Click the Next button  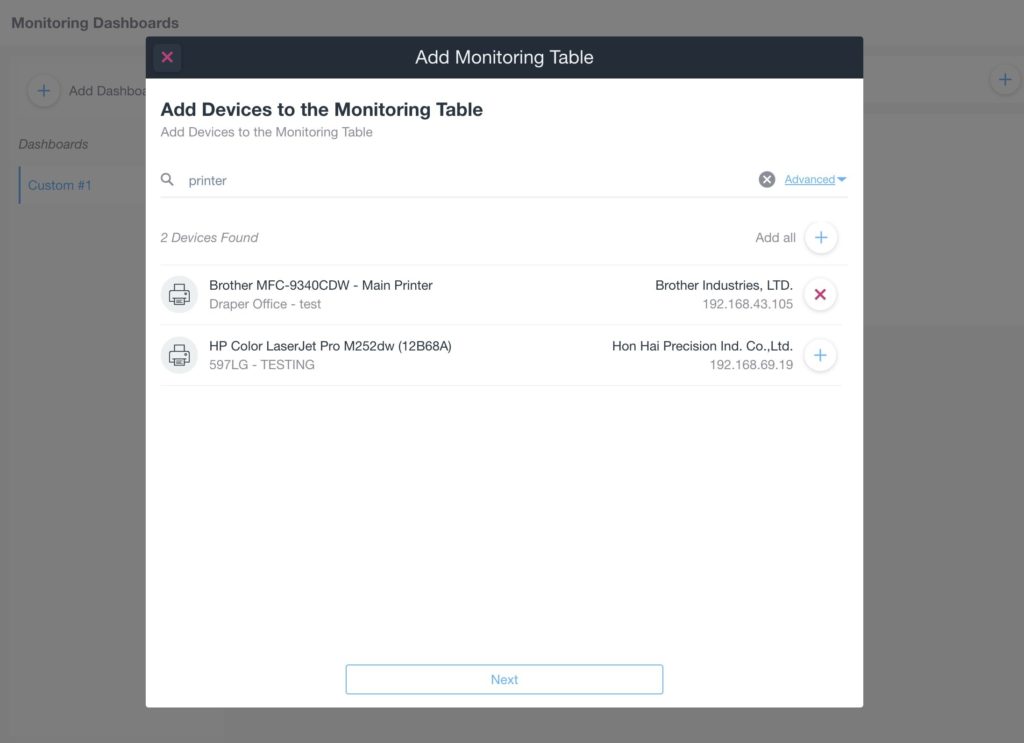pos(504,680)
